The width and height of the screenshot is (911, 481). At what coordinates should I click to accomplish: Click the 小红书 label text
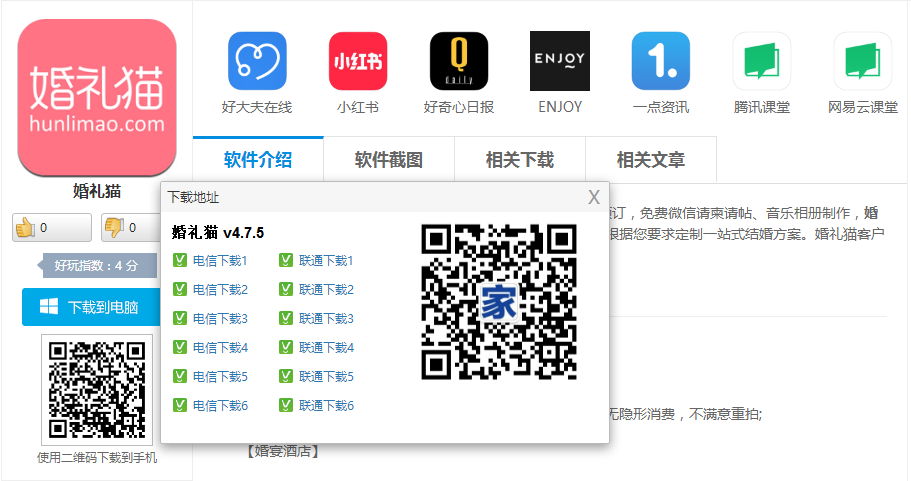[358, 107]
